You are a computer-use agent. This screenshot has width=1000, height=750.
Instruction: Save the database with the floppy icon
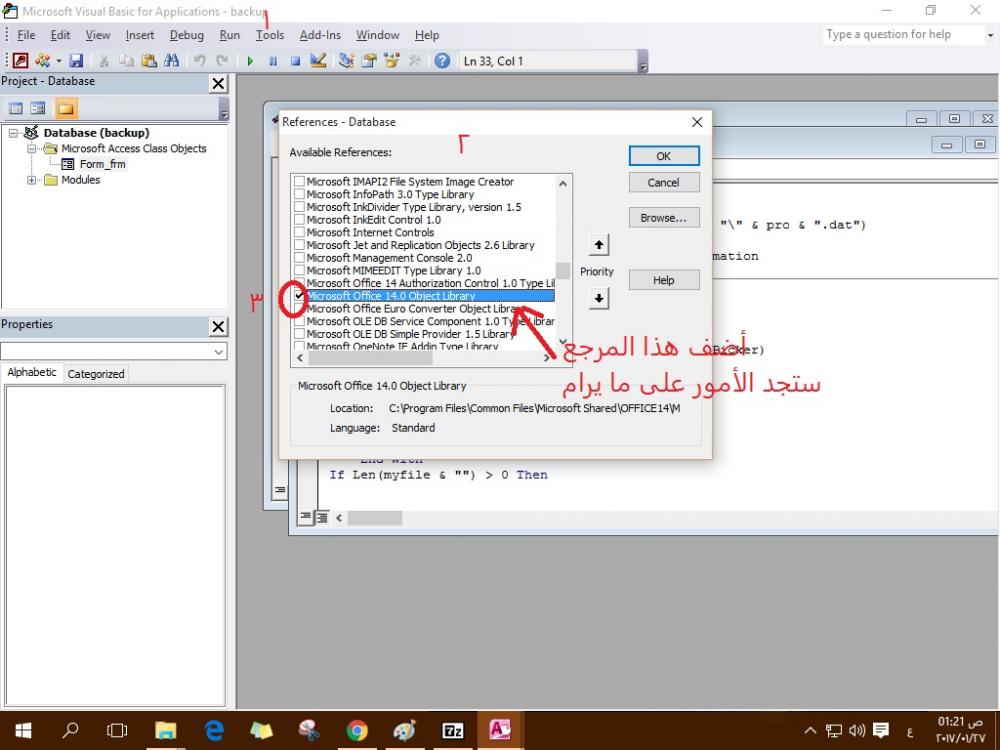[x=77, y=61]
